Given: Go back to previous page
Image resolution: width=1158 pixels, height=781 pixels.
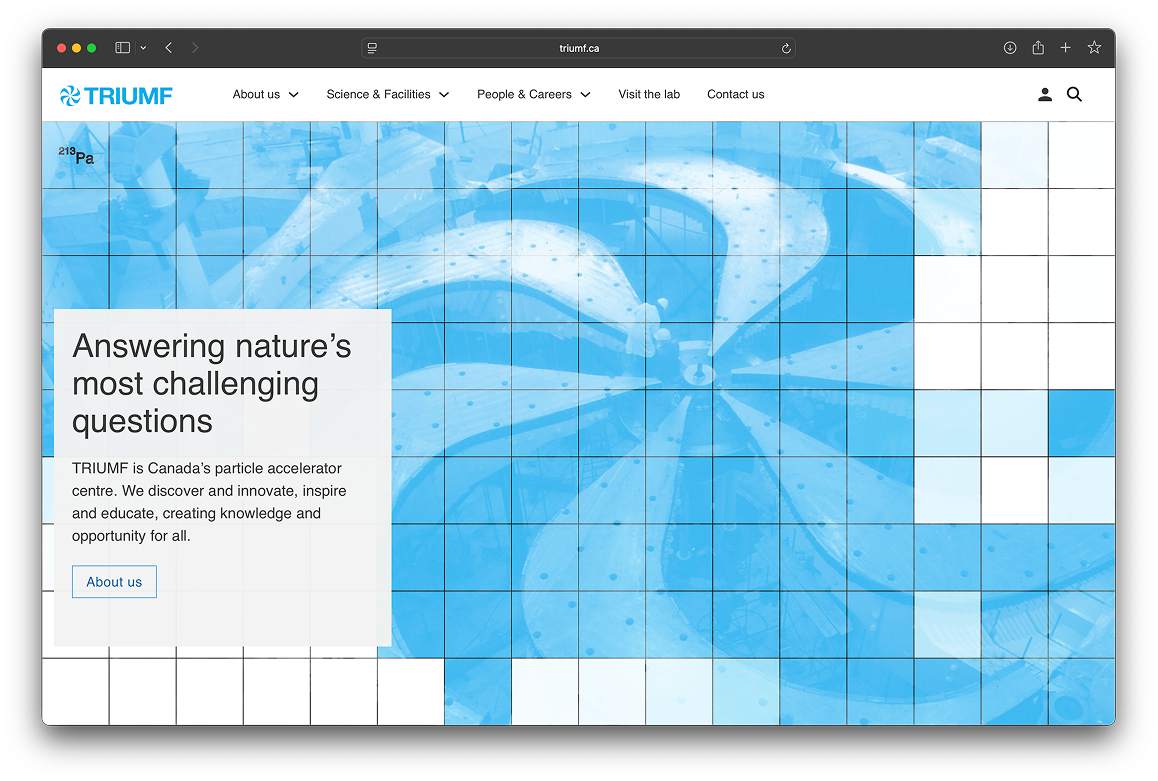Looking at the screenshot, I should point(169,48).
